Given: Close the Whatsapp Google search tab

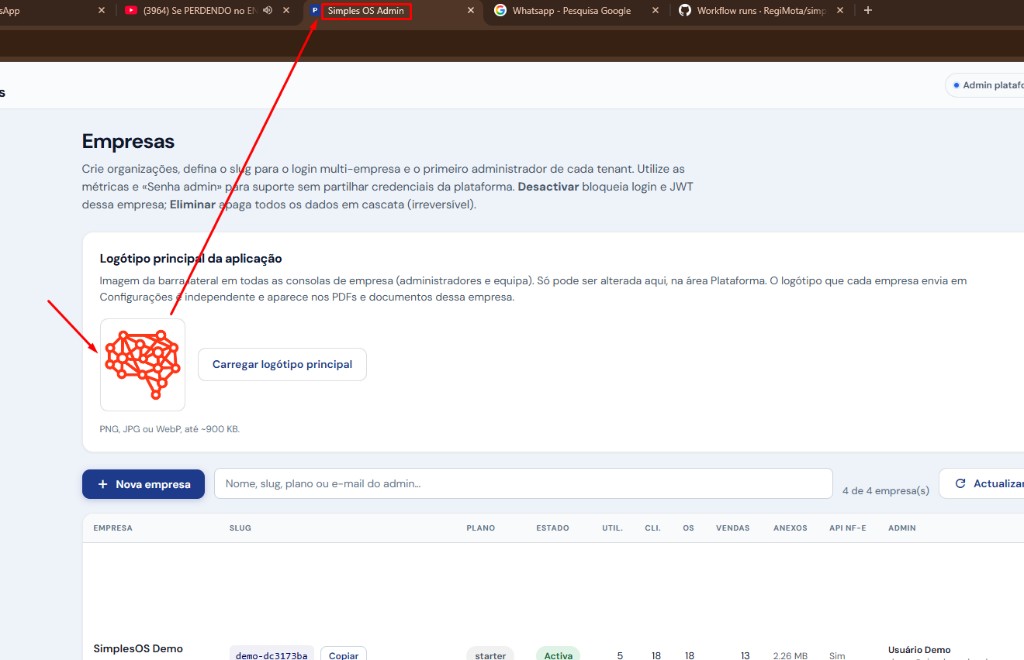Looking at the screenshot, I should click(655, 10).
